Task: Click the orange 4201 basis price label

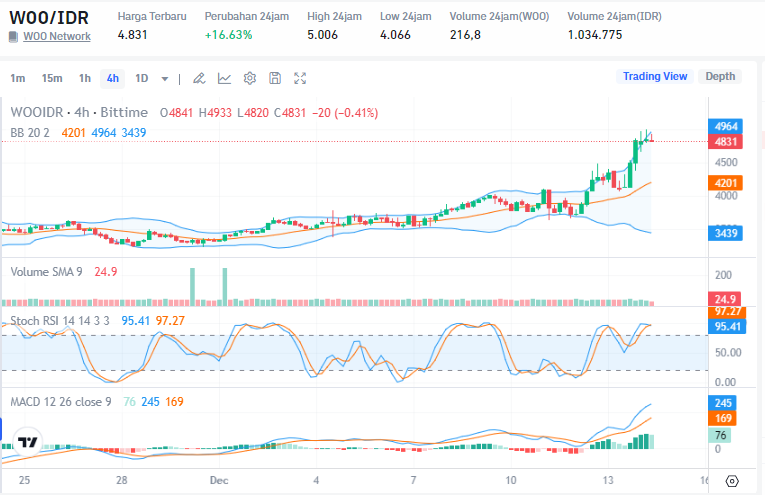Action: pos(725,183)
